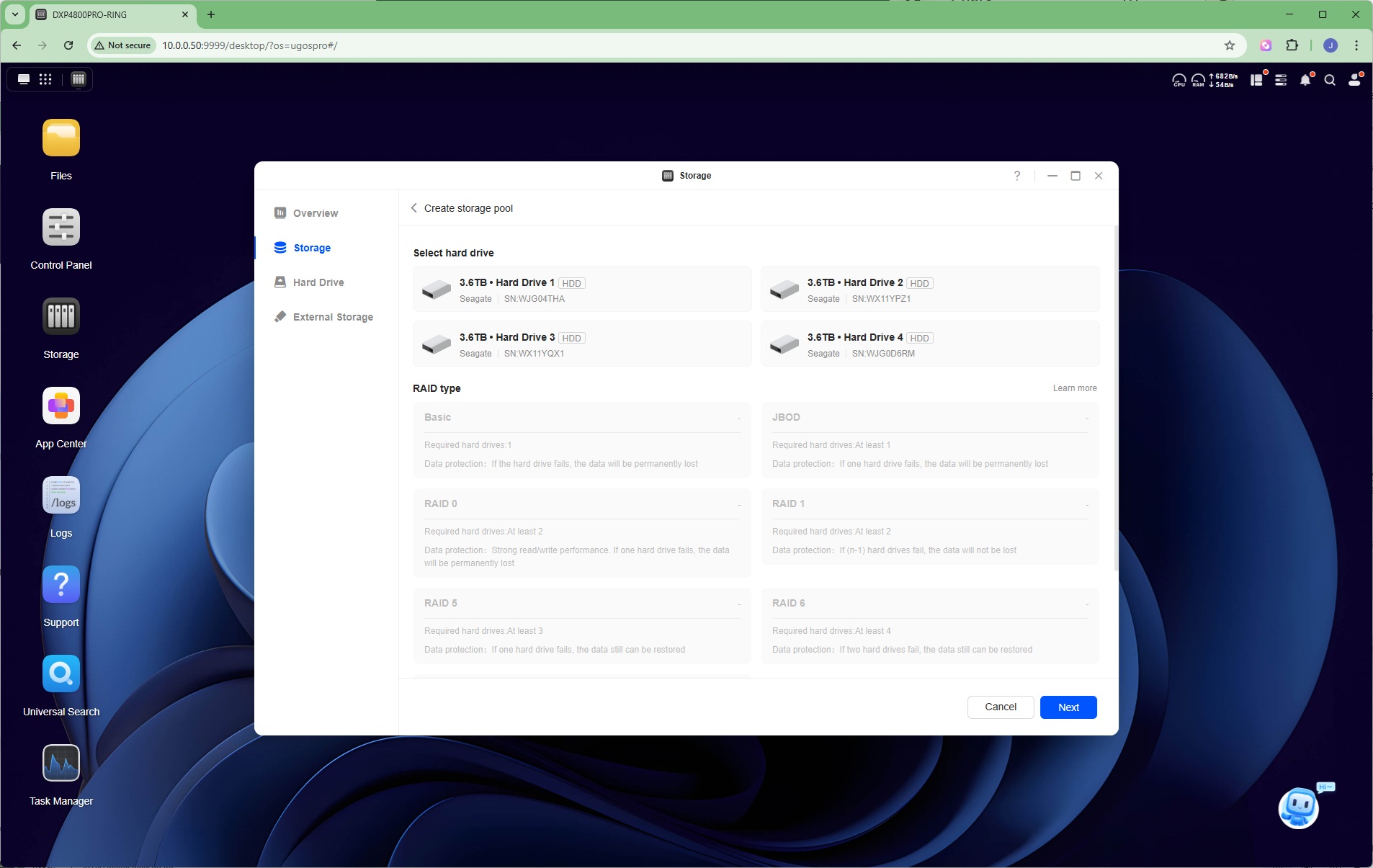
Task: Go back from Create storage pool
Action: (x=414, y=208)
